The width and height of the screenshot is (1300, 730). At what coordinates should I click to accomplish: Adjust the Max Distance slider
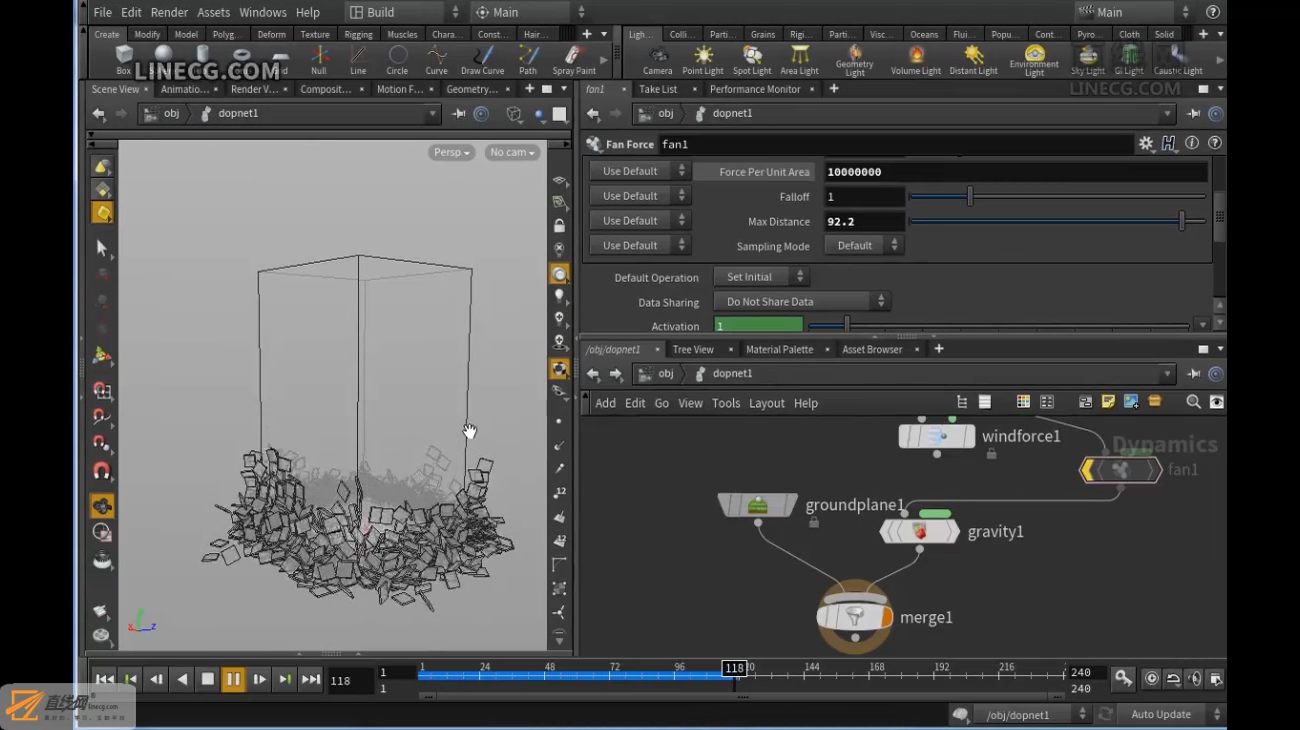pos(1057,221)
